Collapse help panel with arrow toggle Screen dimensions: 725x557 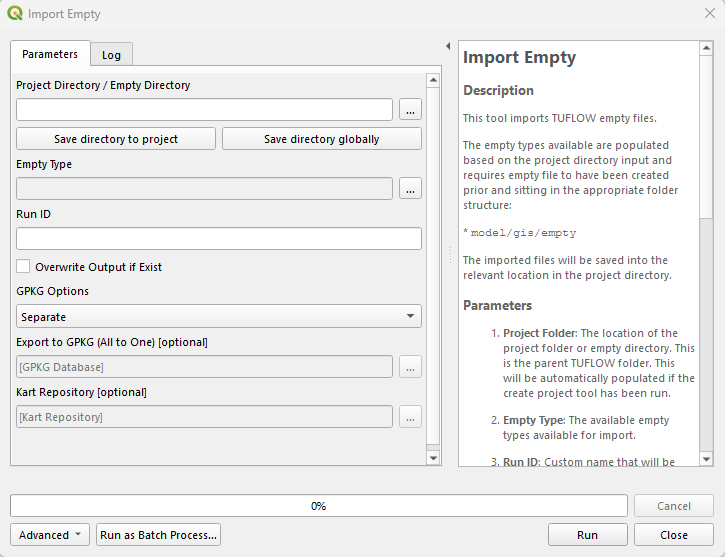447,47
